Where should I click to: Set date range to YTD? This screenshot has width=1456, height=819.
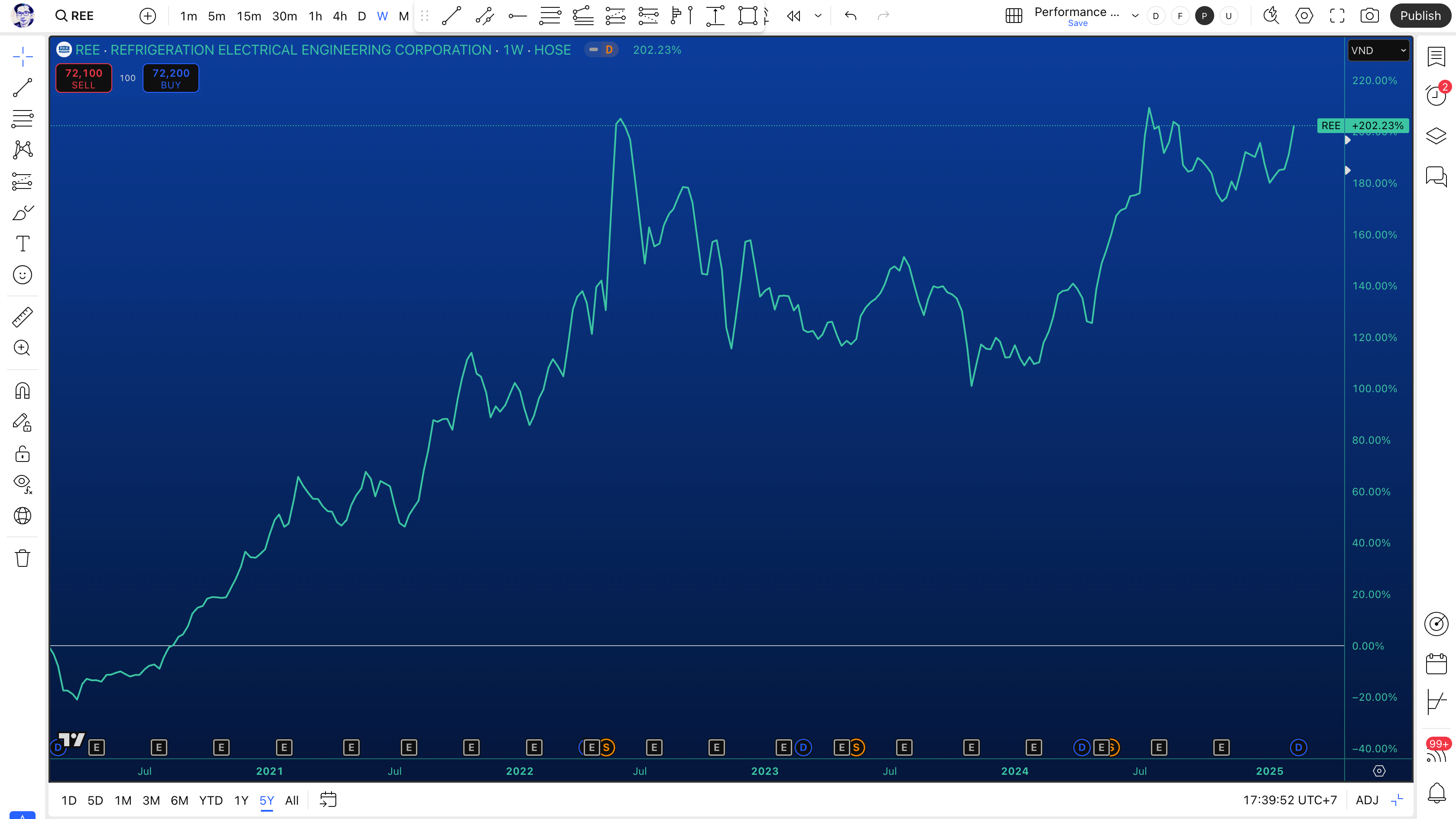pyautogui.click(x=211, y=800)
